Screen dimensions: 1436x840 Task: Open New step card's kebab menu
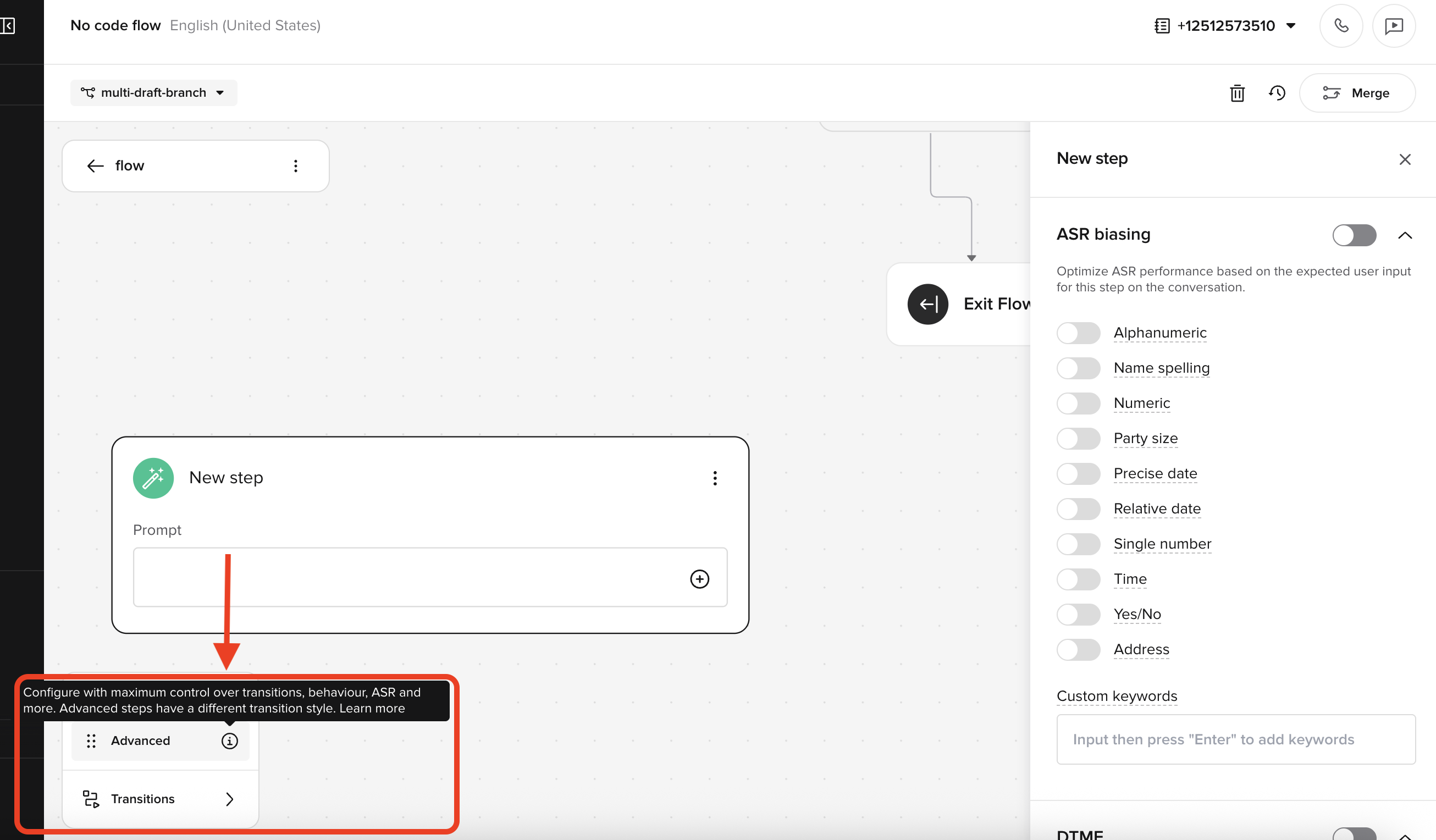point(715,478)
